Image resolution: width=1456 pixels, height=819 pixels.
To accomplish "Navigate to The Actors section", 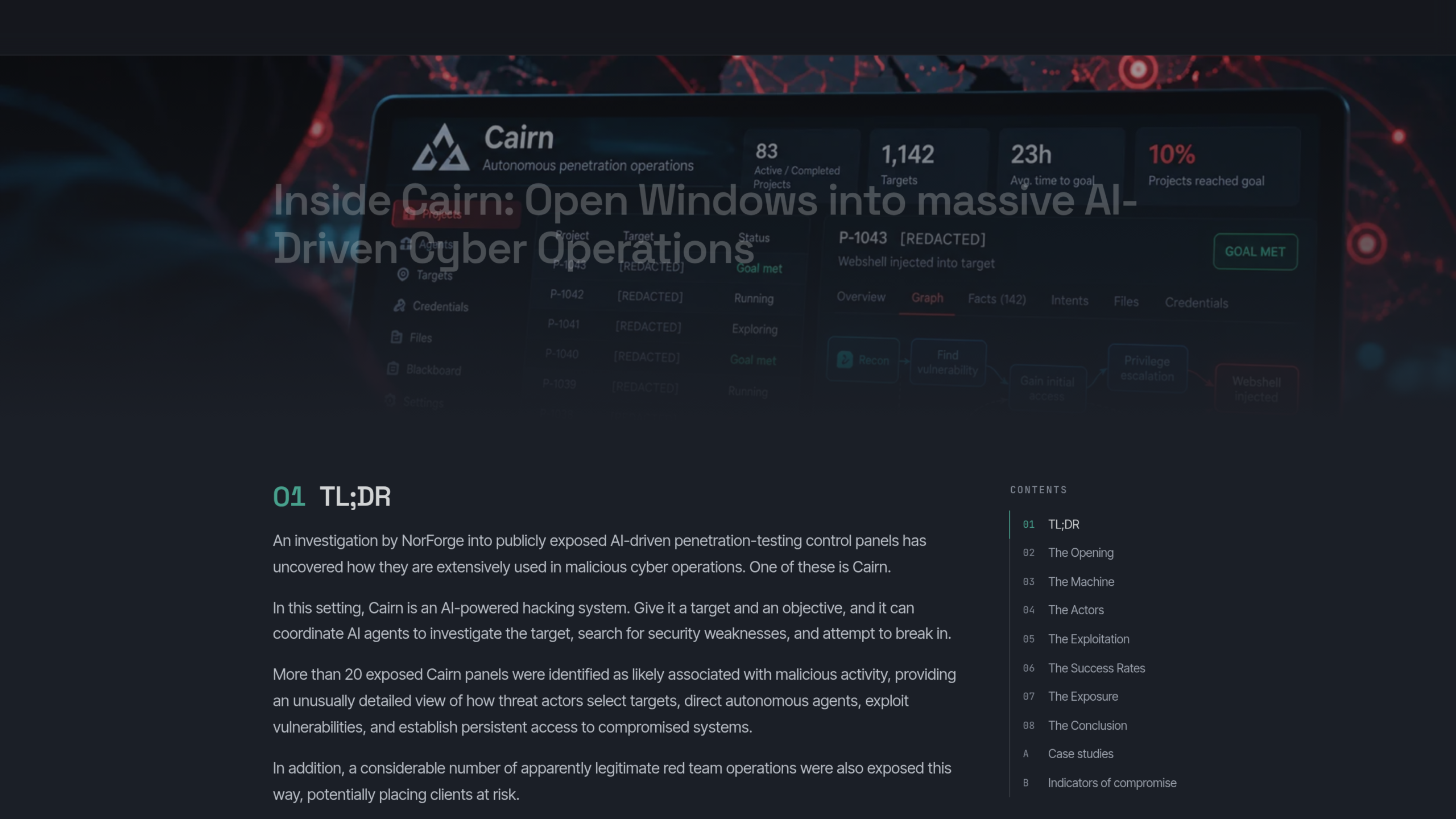I will coord(1062,610).
